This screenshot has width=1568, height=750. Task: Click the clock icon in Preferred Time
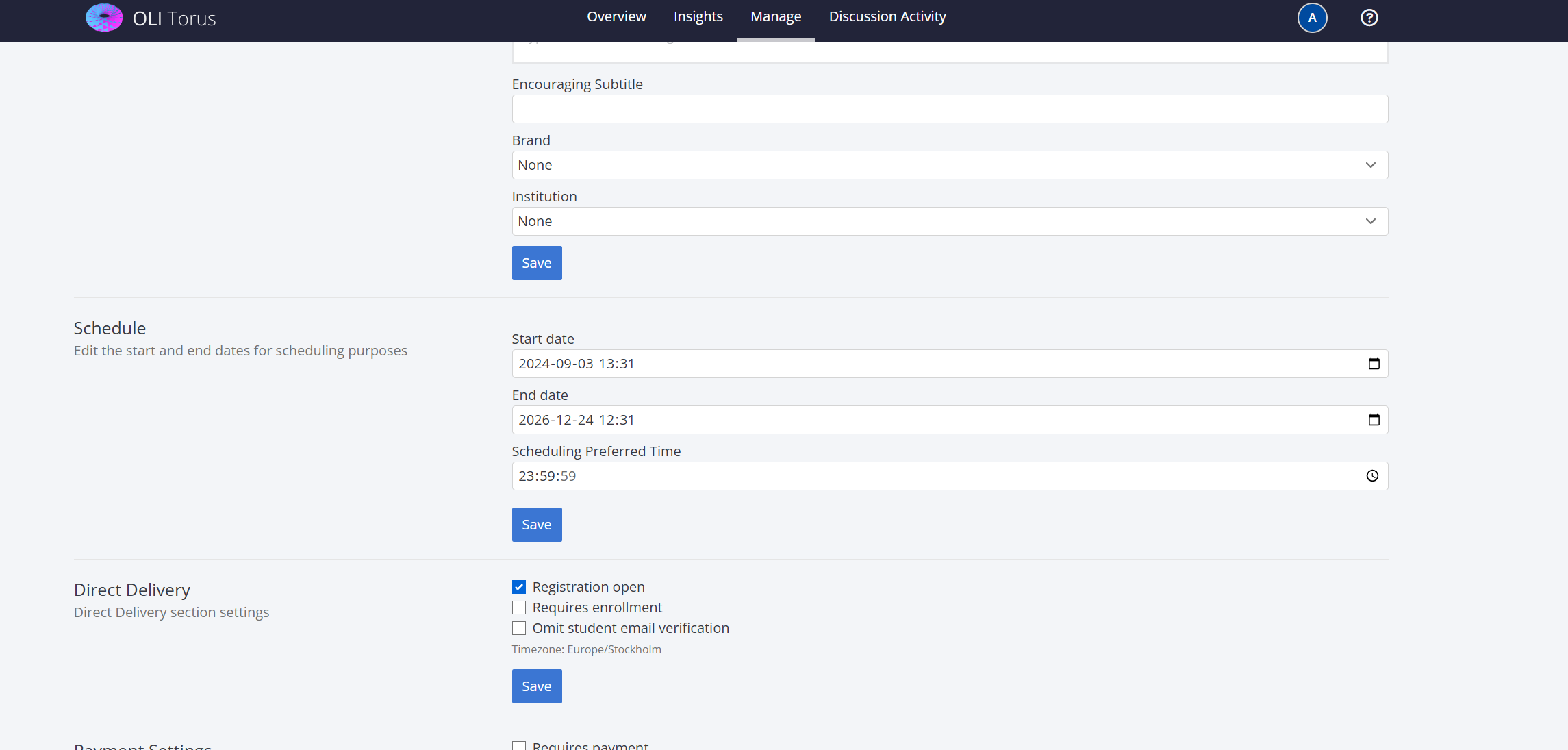click(1372, 476)
